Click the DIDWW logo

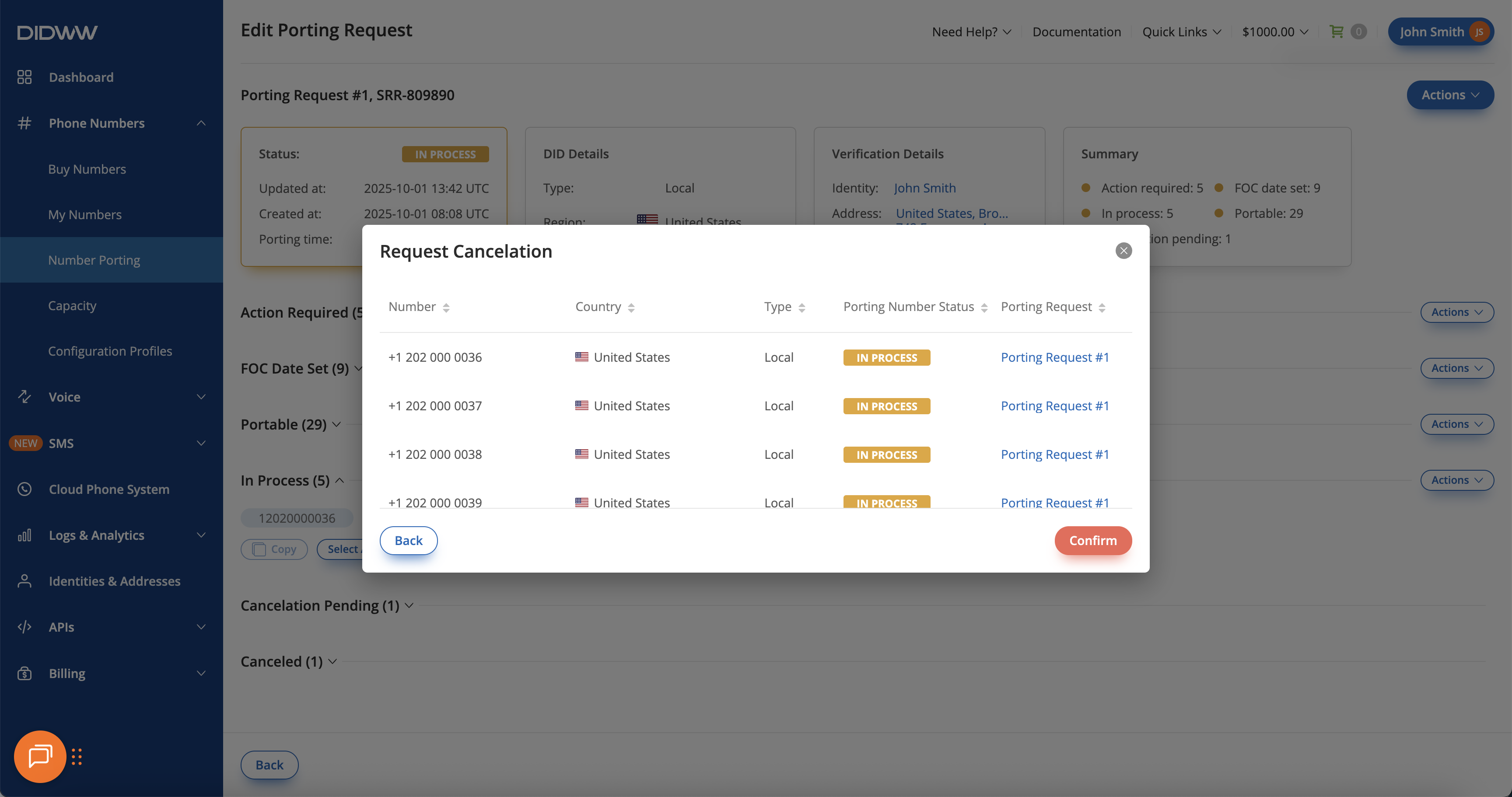click(57, 32)
